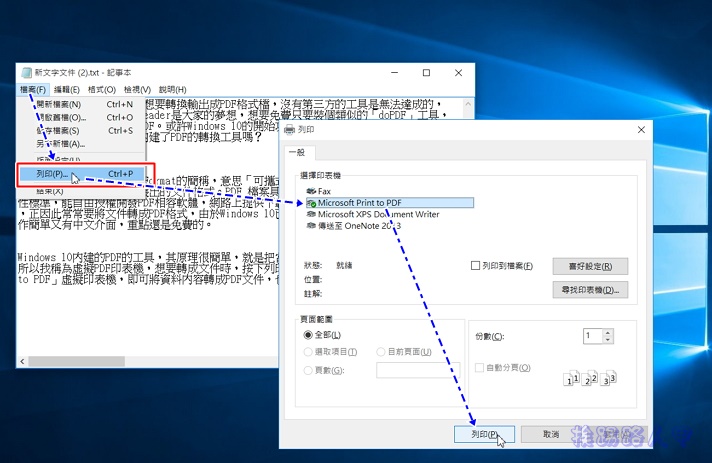
Task: Select the Pages range radio button
Action: click(x=308, y=370)
